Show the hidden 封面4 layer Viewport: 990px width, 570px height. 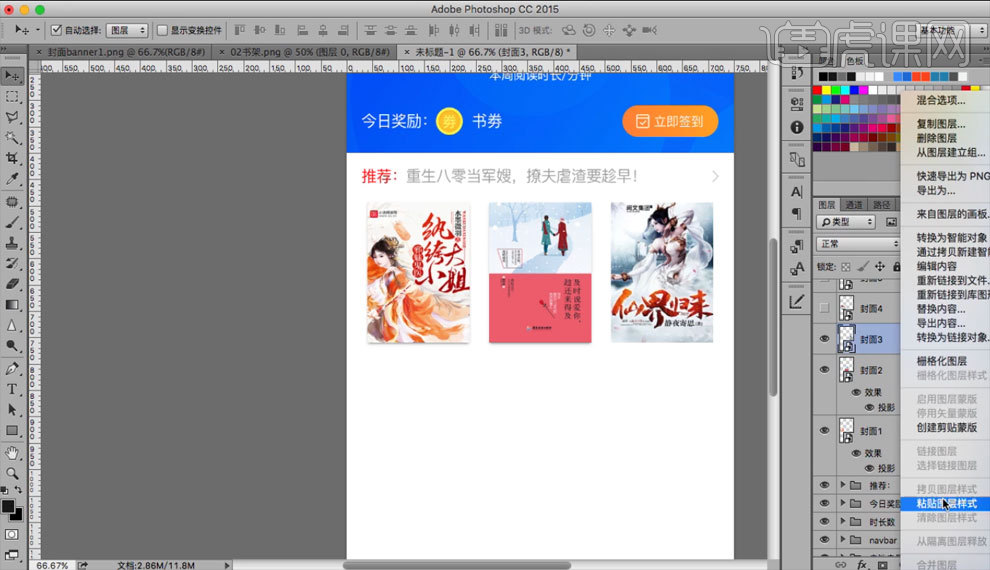tap(824, 308)
